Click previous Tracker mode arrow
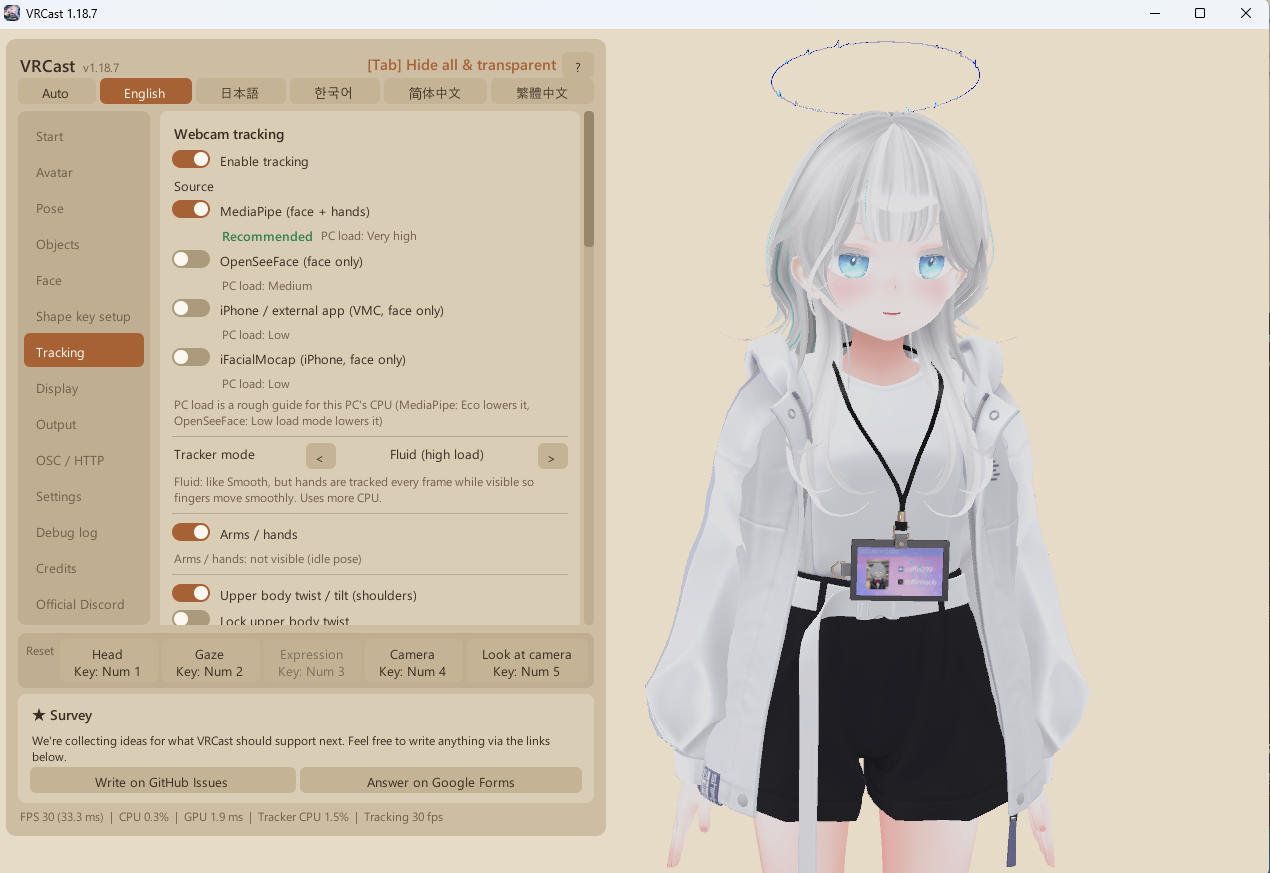The image size is (1270, 873). (320, 456)
